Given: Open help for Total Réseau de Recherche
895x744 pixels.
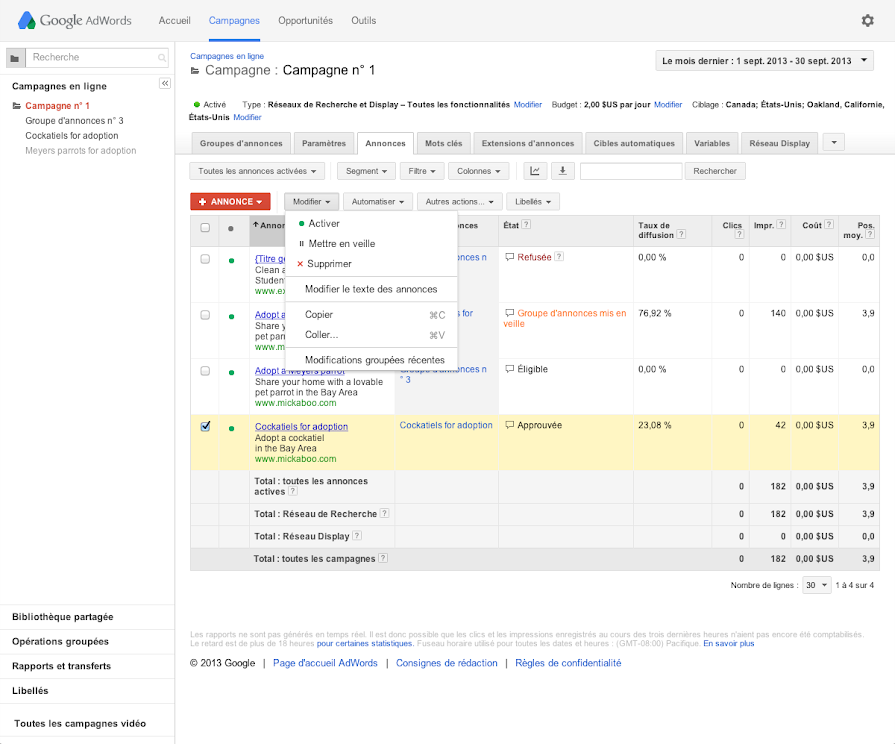Looking at the screenshot, I should [x=385, y=513].
